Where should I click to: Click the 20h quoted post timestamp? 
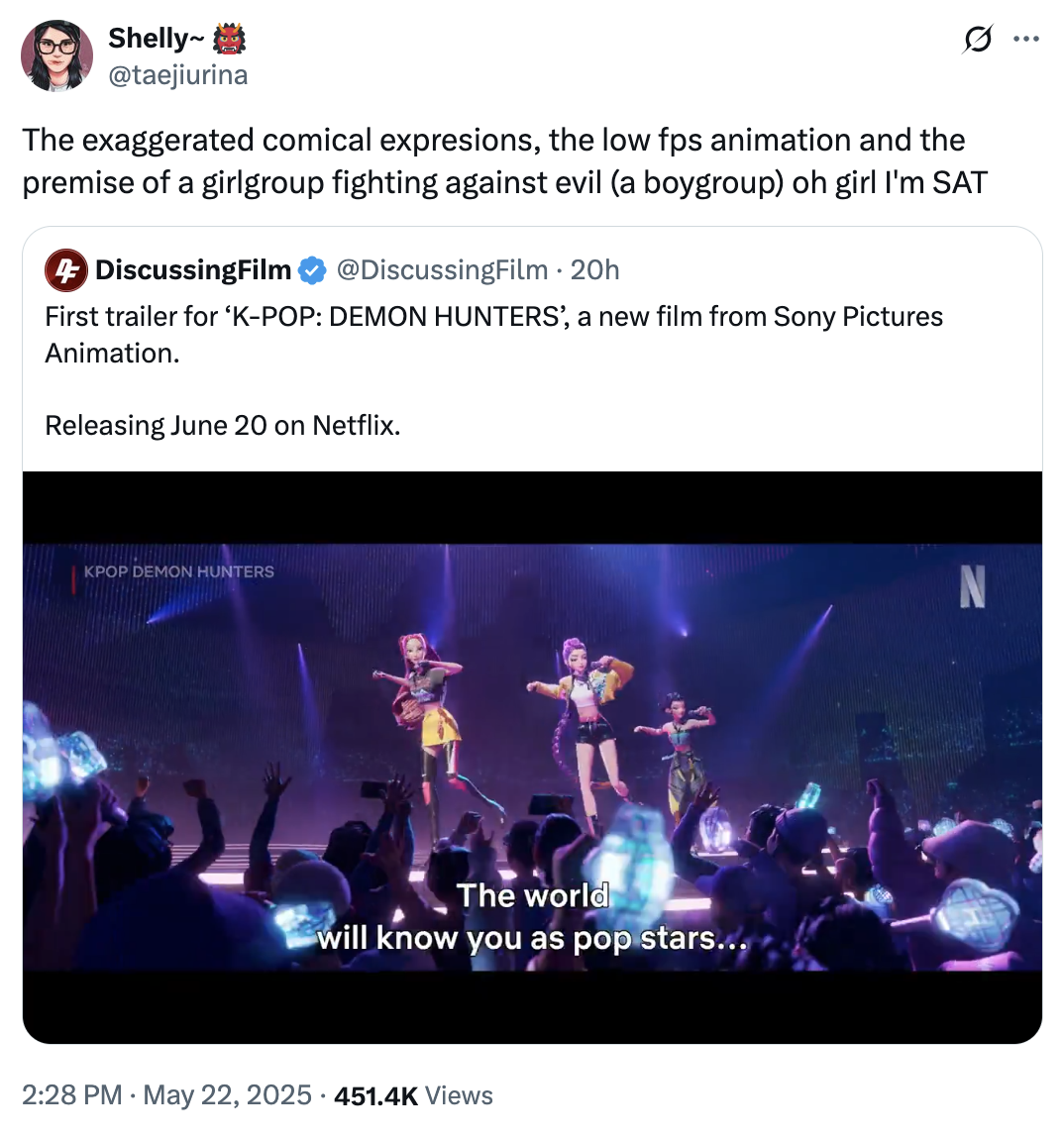coord(595,270)
